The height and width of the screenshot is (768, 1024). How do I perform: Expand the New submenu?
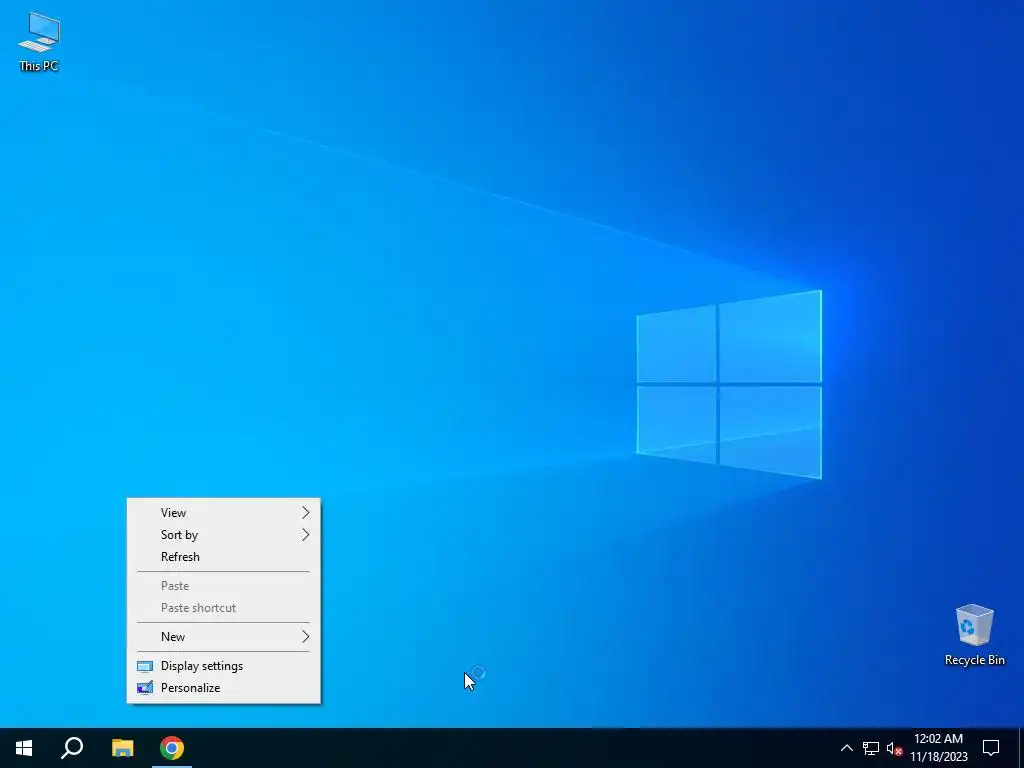(x=223, y=637)
